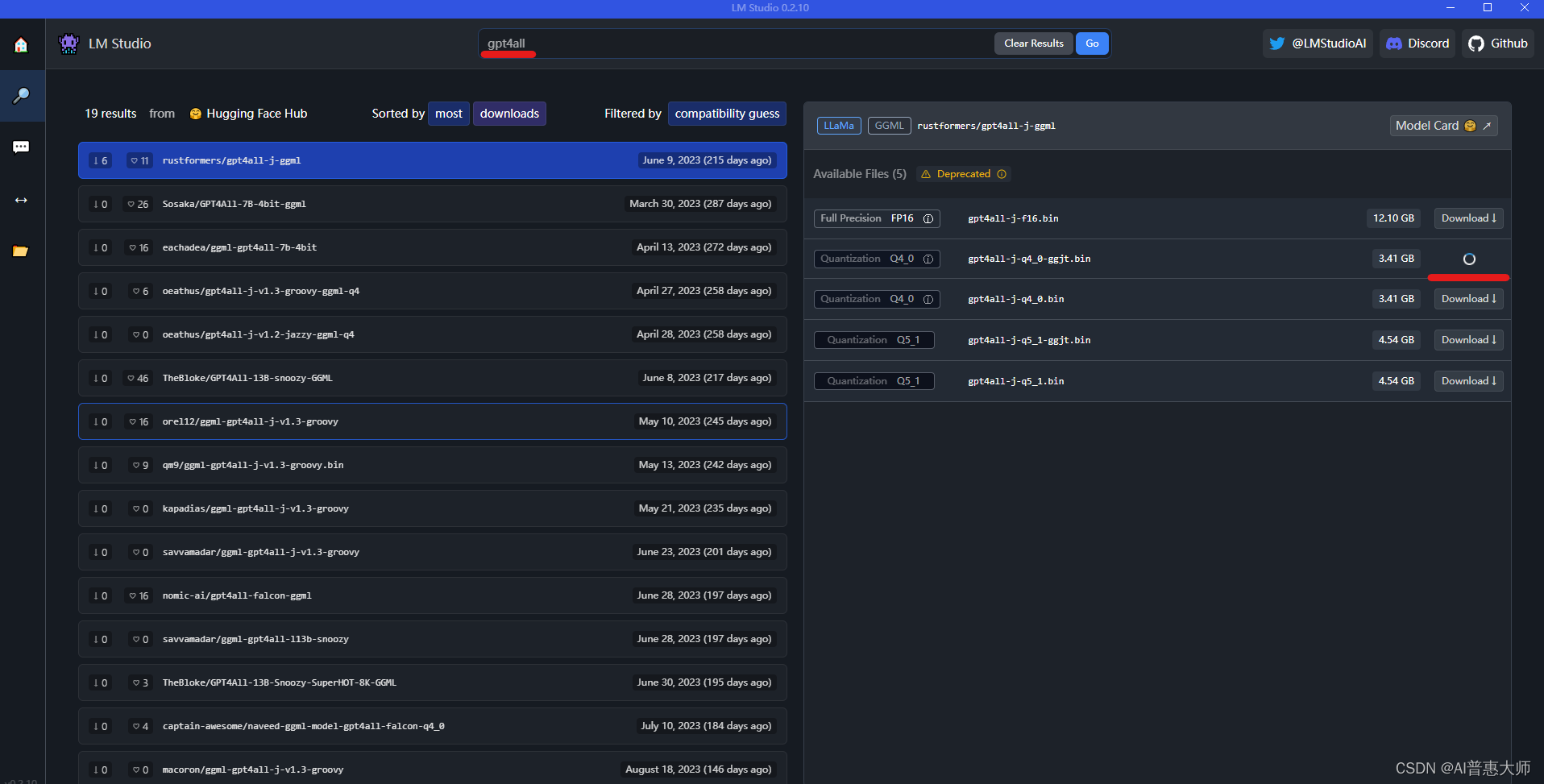This screenshot has width=1544, height=784.
Task: Click download count 6 on rustformers row
Action: (x=101, y=161)
